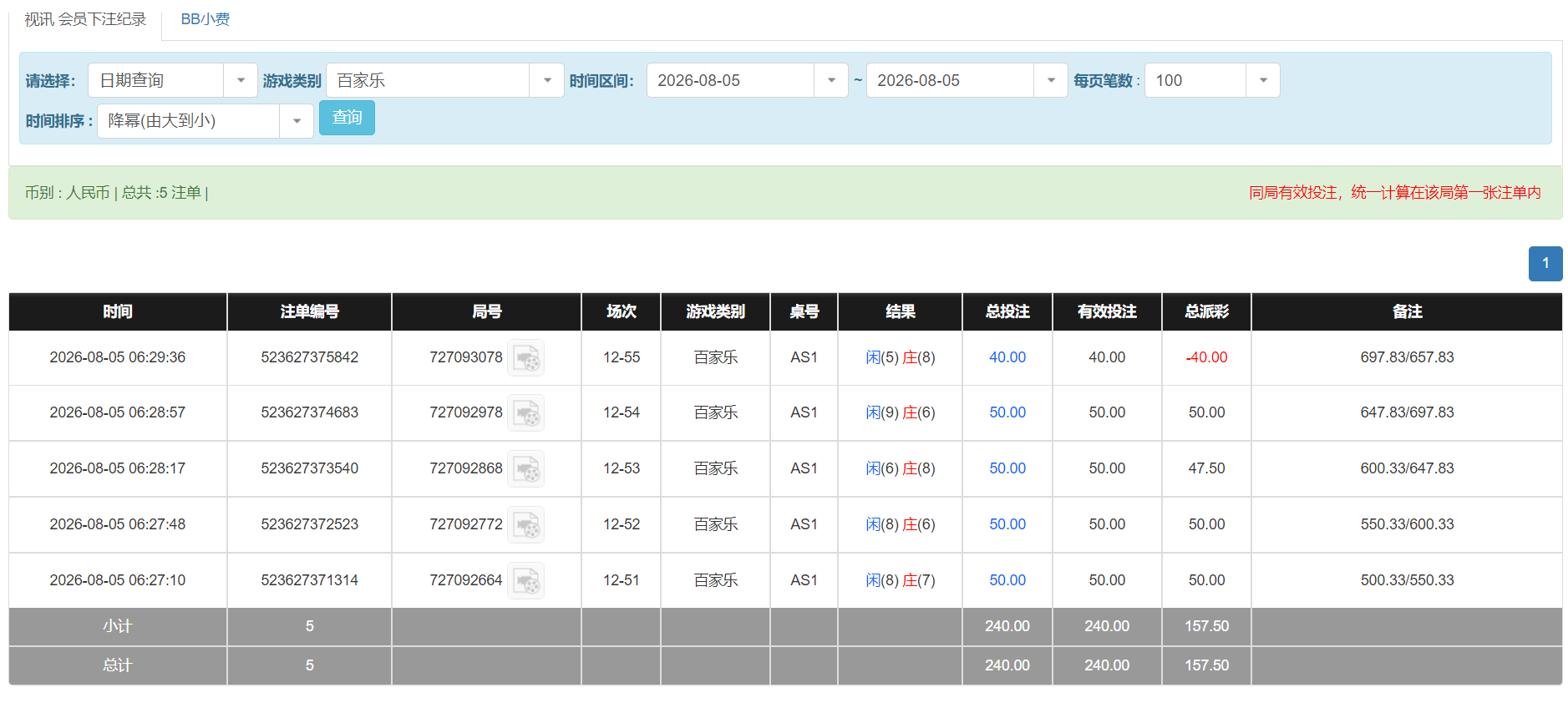This screenshot has height=708, width=1568.
Task: Click the 有效投注 column header
Action: coord(1107,311)
